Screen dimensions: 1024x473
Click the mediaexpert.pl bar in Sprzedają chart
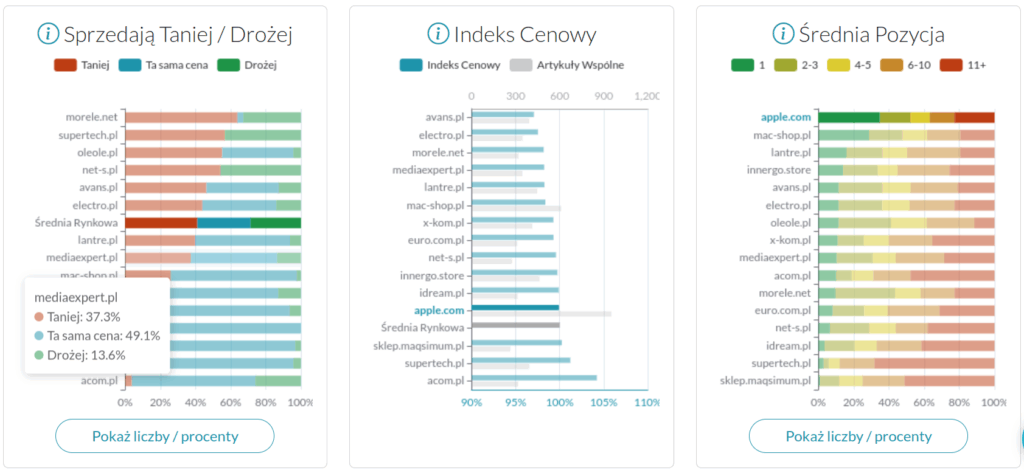coord(213,257)
